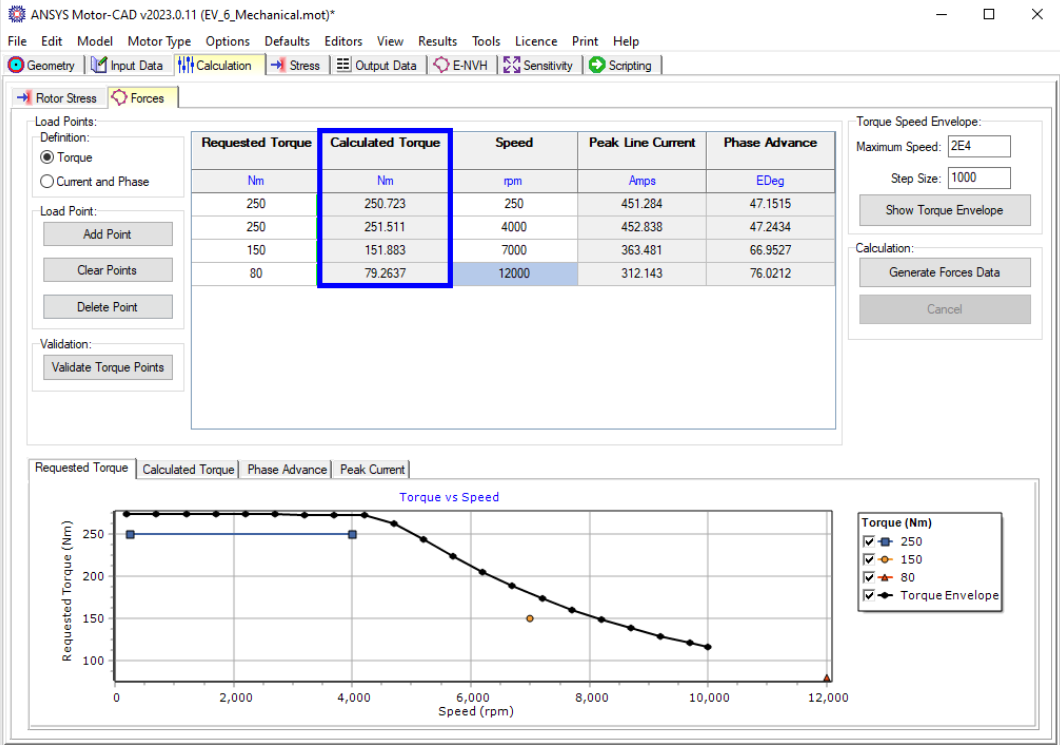Open the Tools menu
Image resolution: width=1060 pixels, height=745 pixels.
pos(485,41)
